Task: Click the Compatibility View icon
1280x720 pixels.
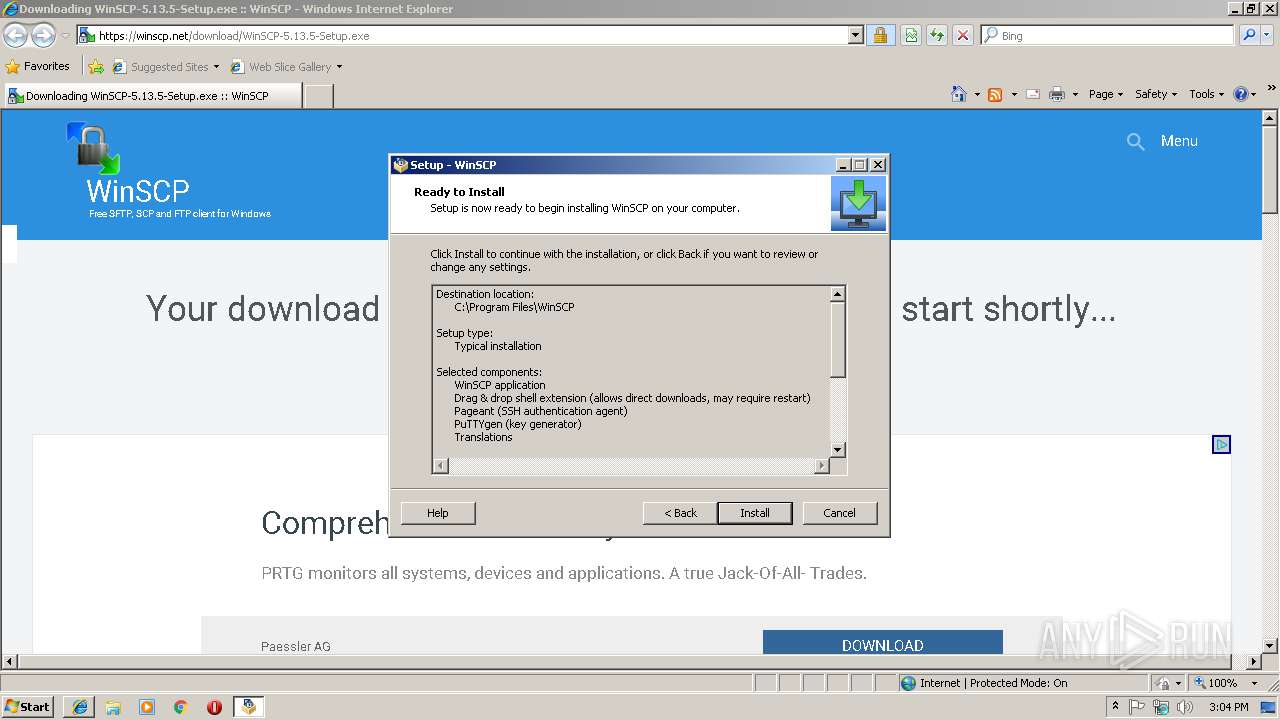Action: pos(911,35)
